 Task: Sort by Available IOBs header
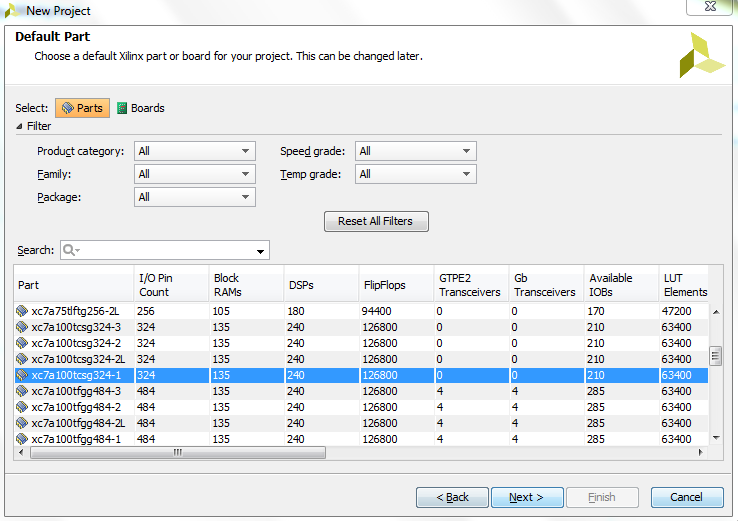click(x=621, y=284)
